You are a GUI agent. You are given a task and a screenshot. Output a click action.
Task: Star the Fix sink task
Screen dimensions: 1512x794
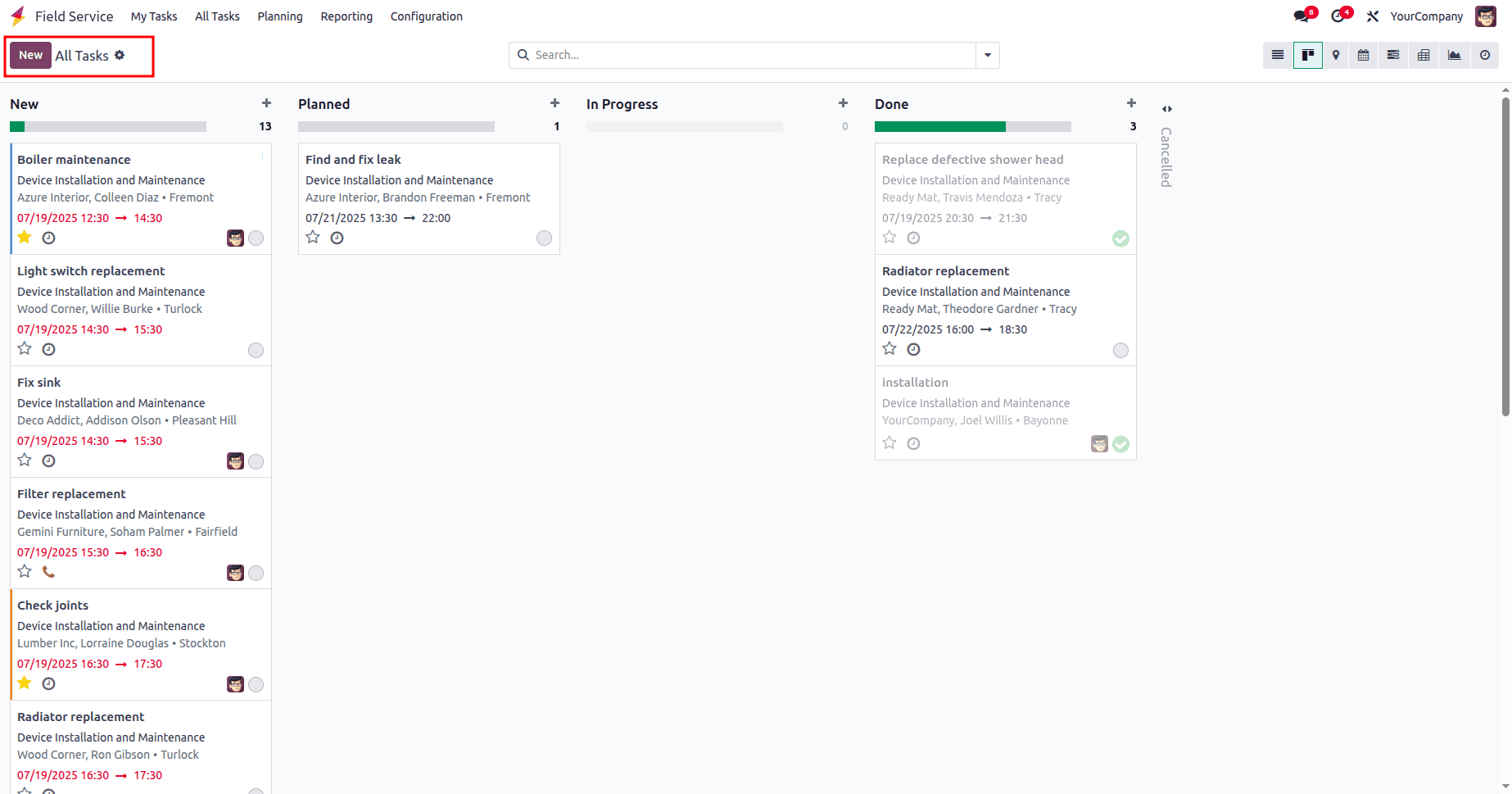25,461
